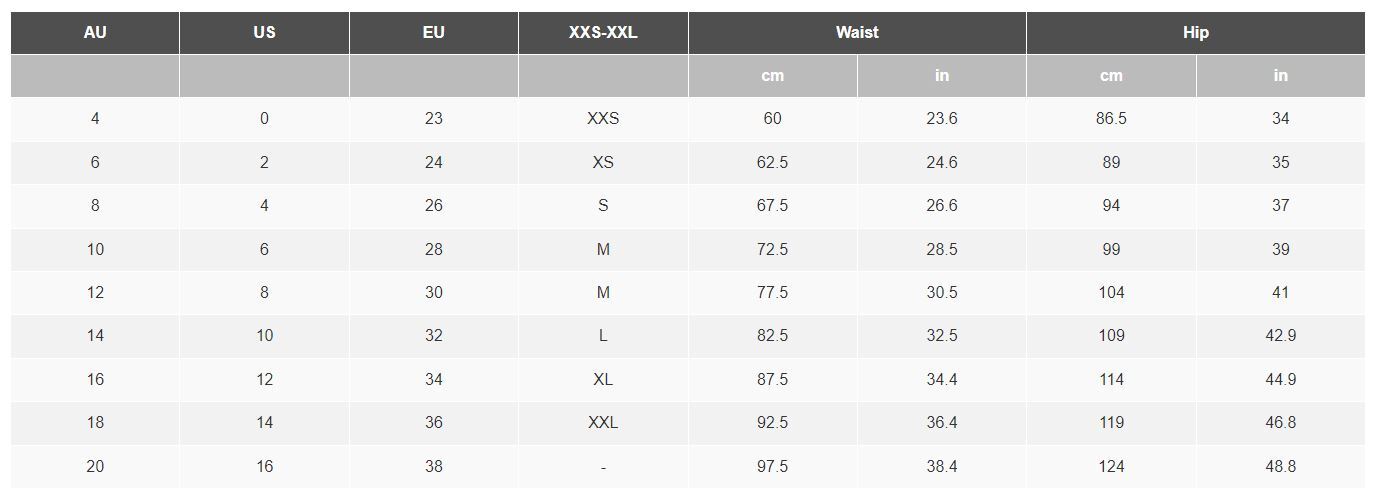
Task: Select the EU column header
Action: [x=434, y=33]
